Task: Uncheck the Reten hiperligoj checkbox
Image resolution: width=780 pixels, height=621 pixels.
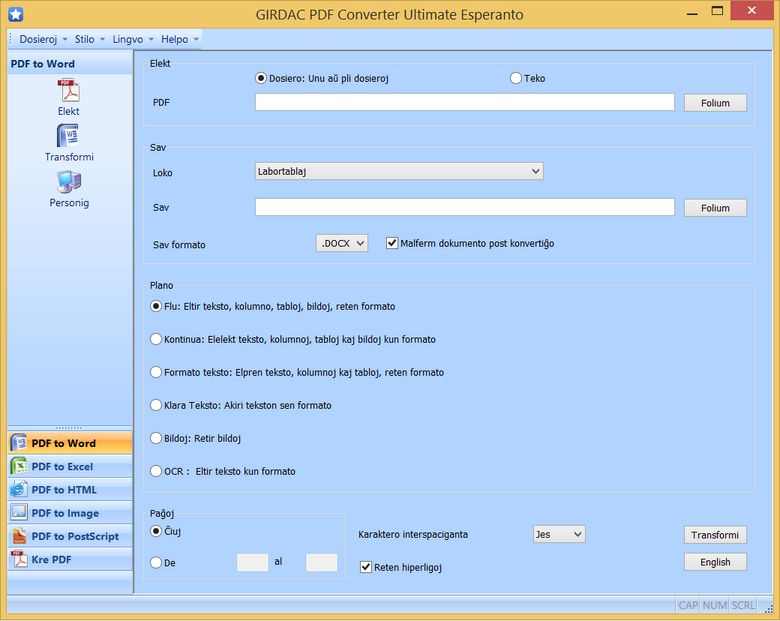Action: pyautogui.click(x=366, y=567)
